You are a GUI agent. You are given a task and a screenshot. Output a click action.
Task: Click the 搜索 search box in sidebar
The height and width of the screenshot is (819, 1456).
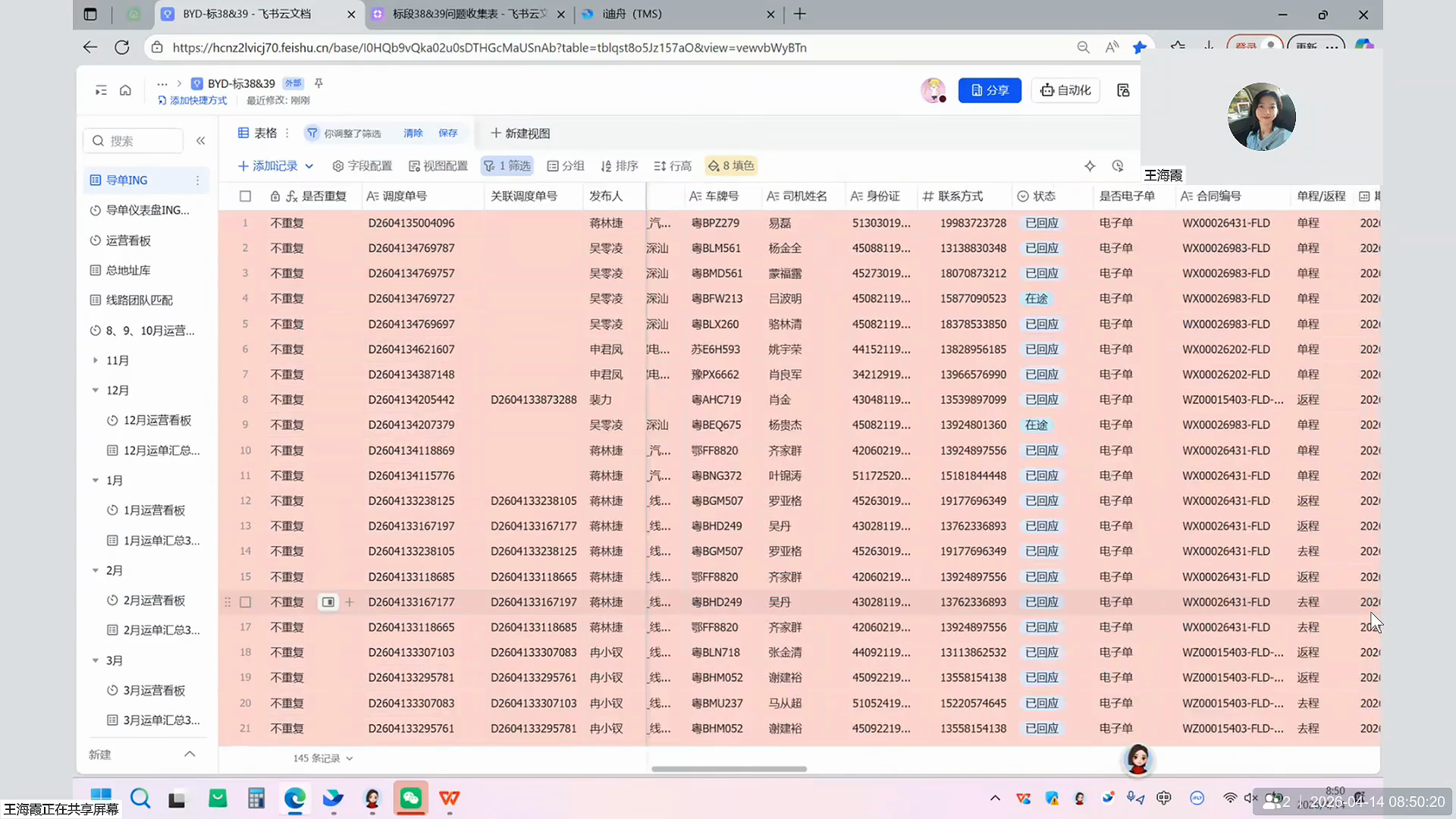pos(133,140)
